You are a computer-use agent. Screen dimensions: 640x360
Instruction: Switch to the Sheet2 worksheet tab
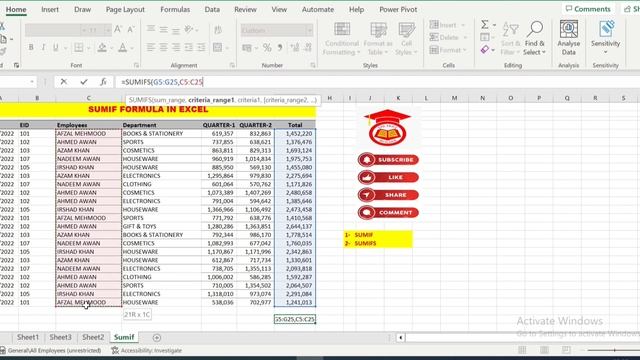click(93, 337)
